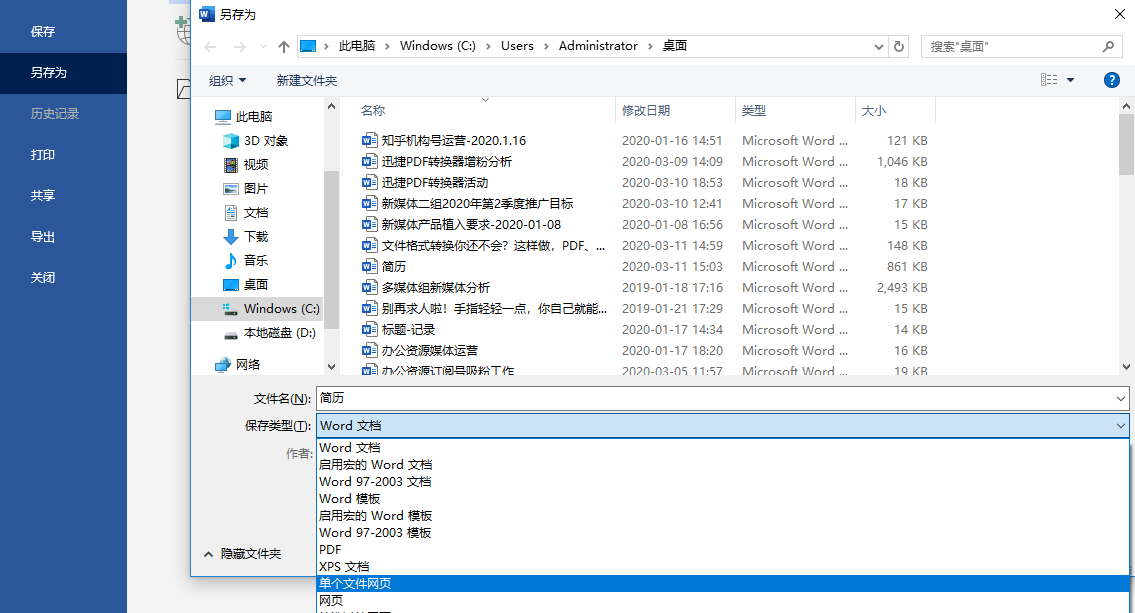Viewport: 1135px width, 613px height.
Task: Click the back navigation arrow
Action: (211, 47)
